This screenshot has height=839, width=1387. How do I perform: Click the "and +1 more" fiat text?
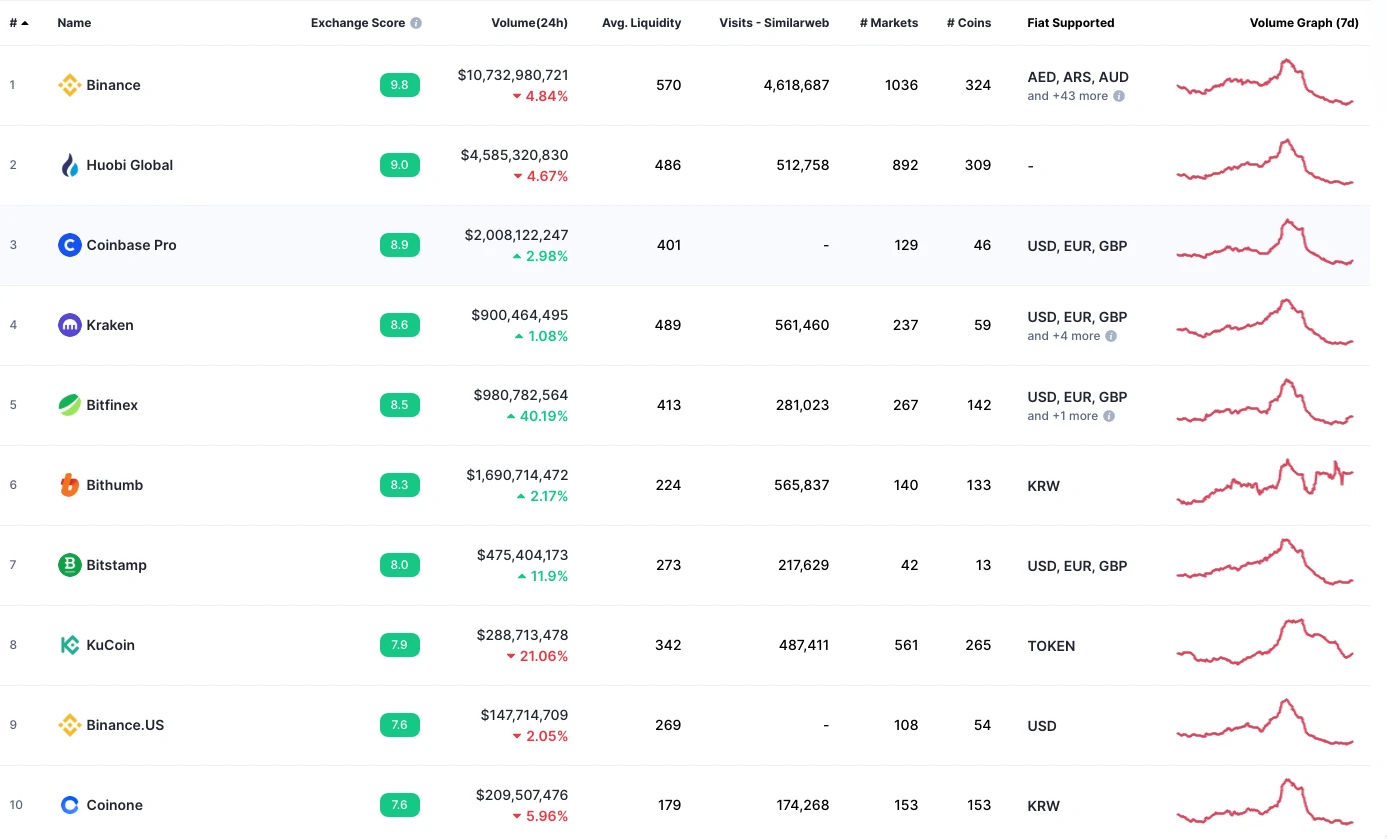(1063, 416)
